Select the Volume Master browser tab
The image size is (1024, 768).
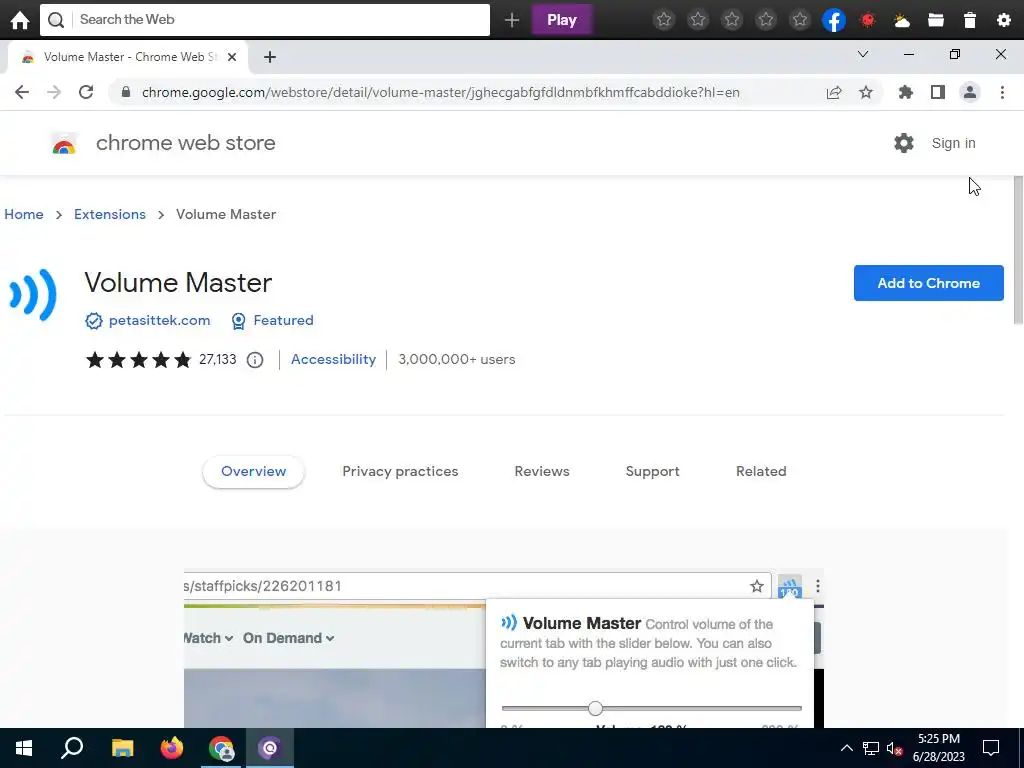[128, 57]
